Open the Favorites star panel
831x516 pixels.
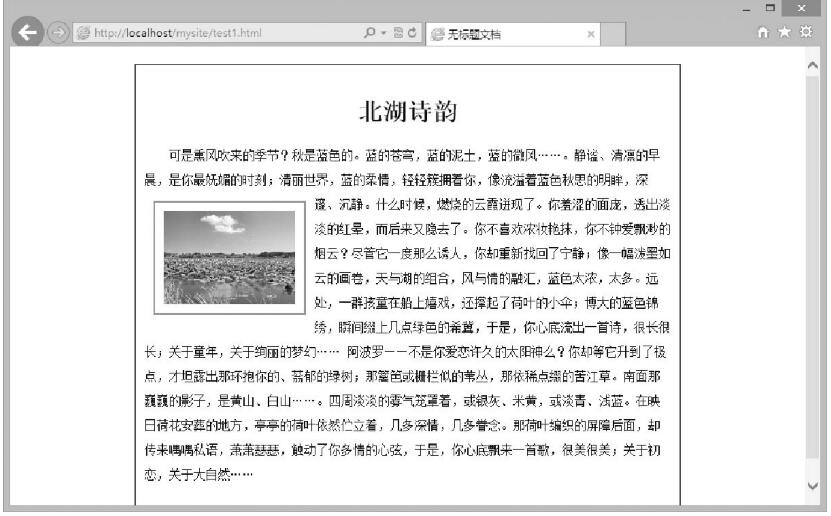(x=785, y=33)
